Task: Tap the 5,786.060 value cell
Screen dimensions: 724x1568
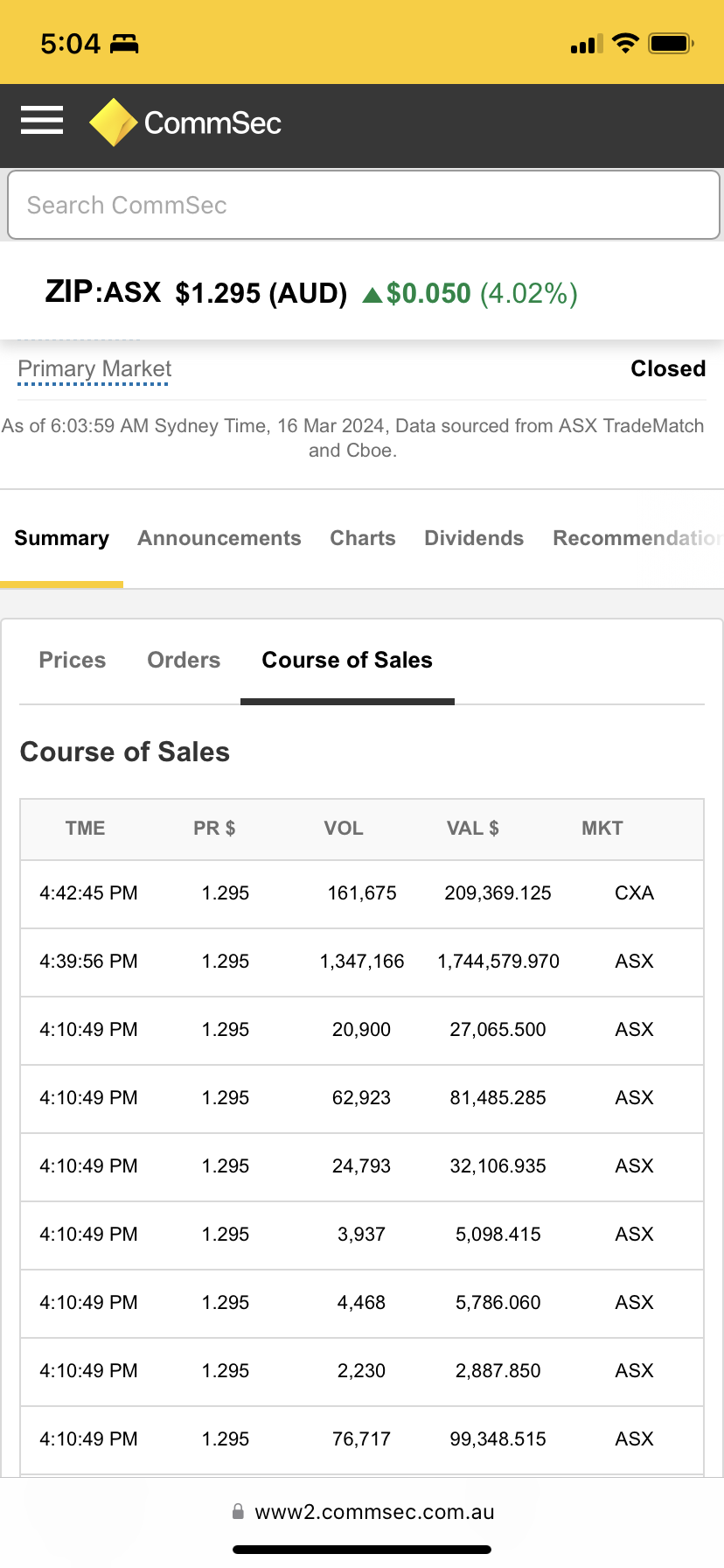Action: [498, 1303]
